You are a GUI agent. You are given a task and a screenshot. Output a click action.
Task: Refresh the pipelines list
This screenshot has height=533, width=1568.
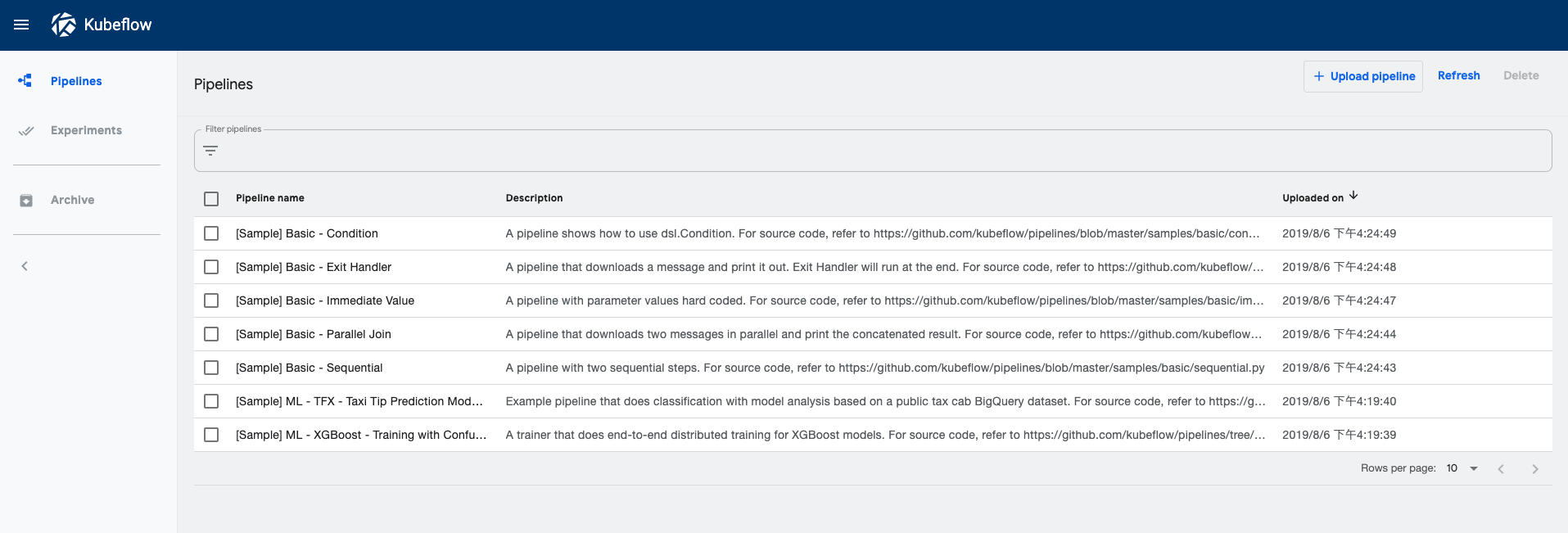click(1458, 75)
